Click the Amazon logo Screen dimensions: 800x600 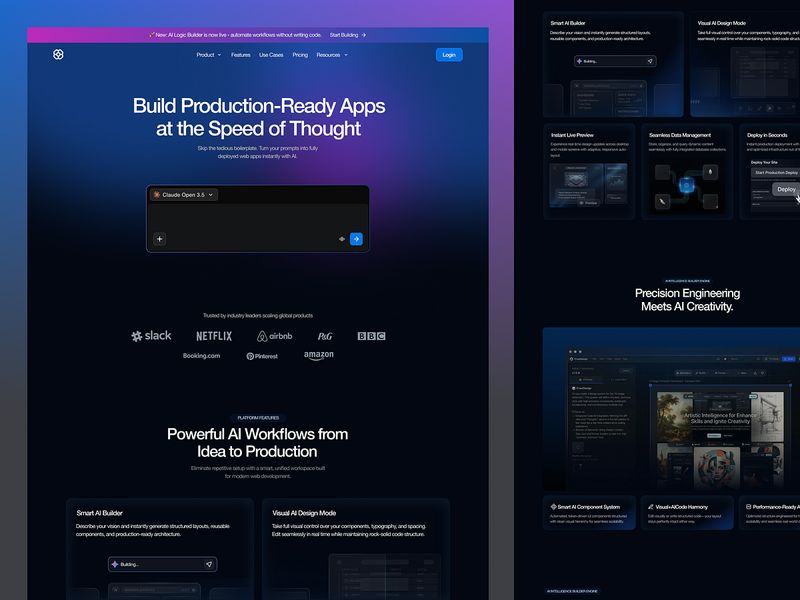click(319, 355)
